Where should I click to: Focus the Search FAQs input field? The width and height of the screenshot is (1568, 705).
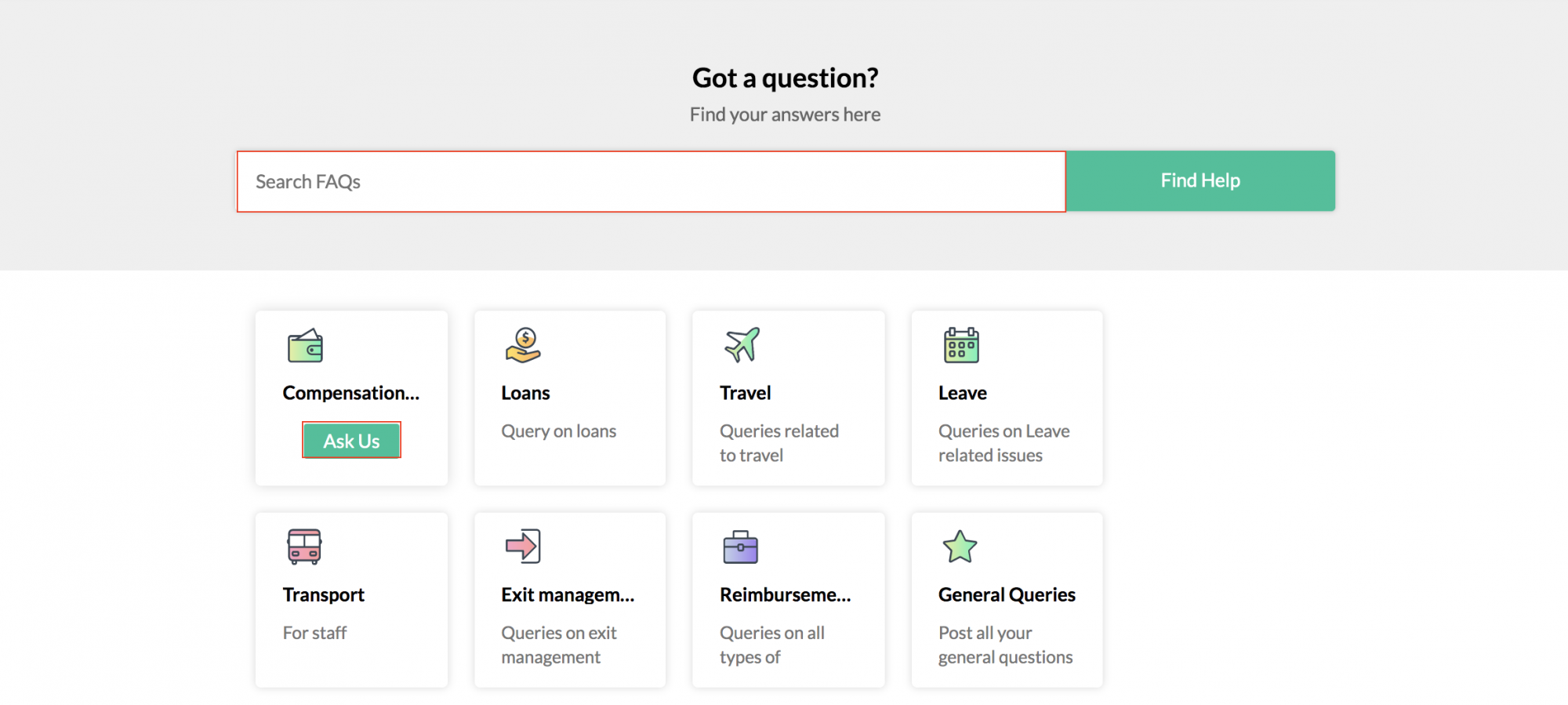click(x=651, y=182)
